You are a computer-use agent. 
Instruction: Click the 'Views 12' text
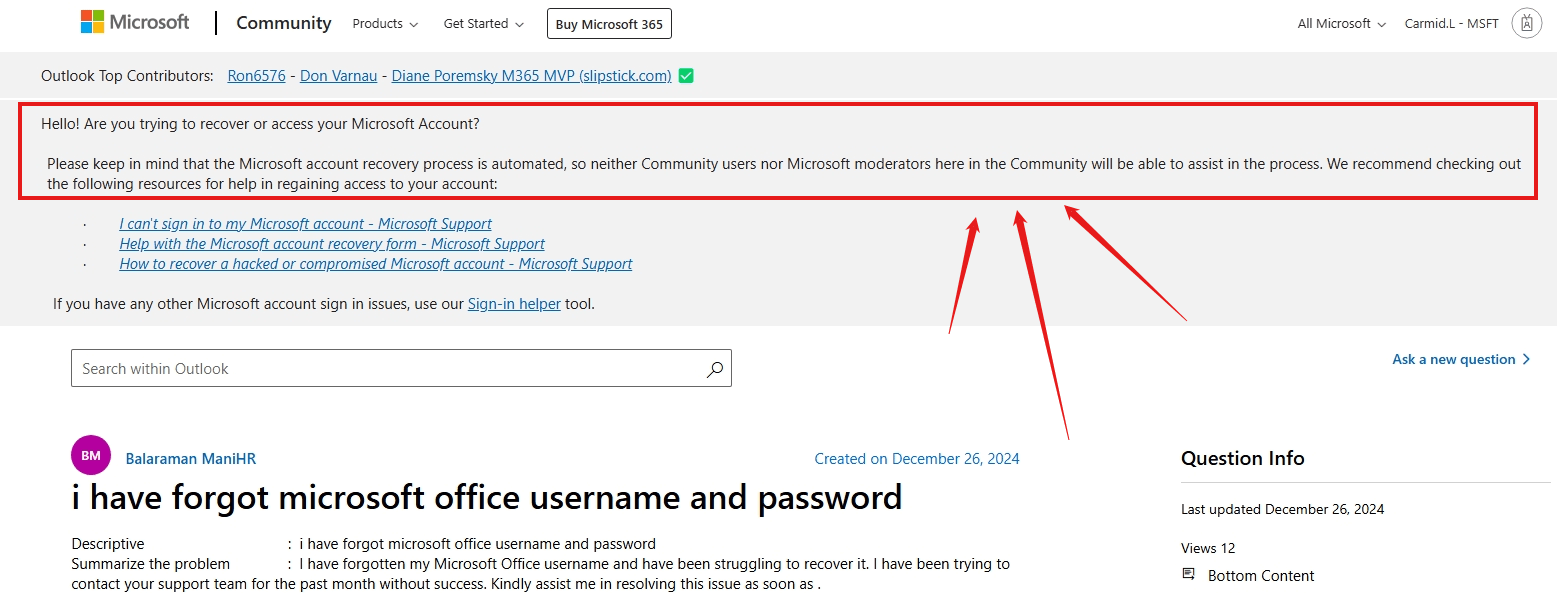[x=1208, y=548]
